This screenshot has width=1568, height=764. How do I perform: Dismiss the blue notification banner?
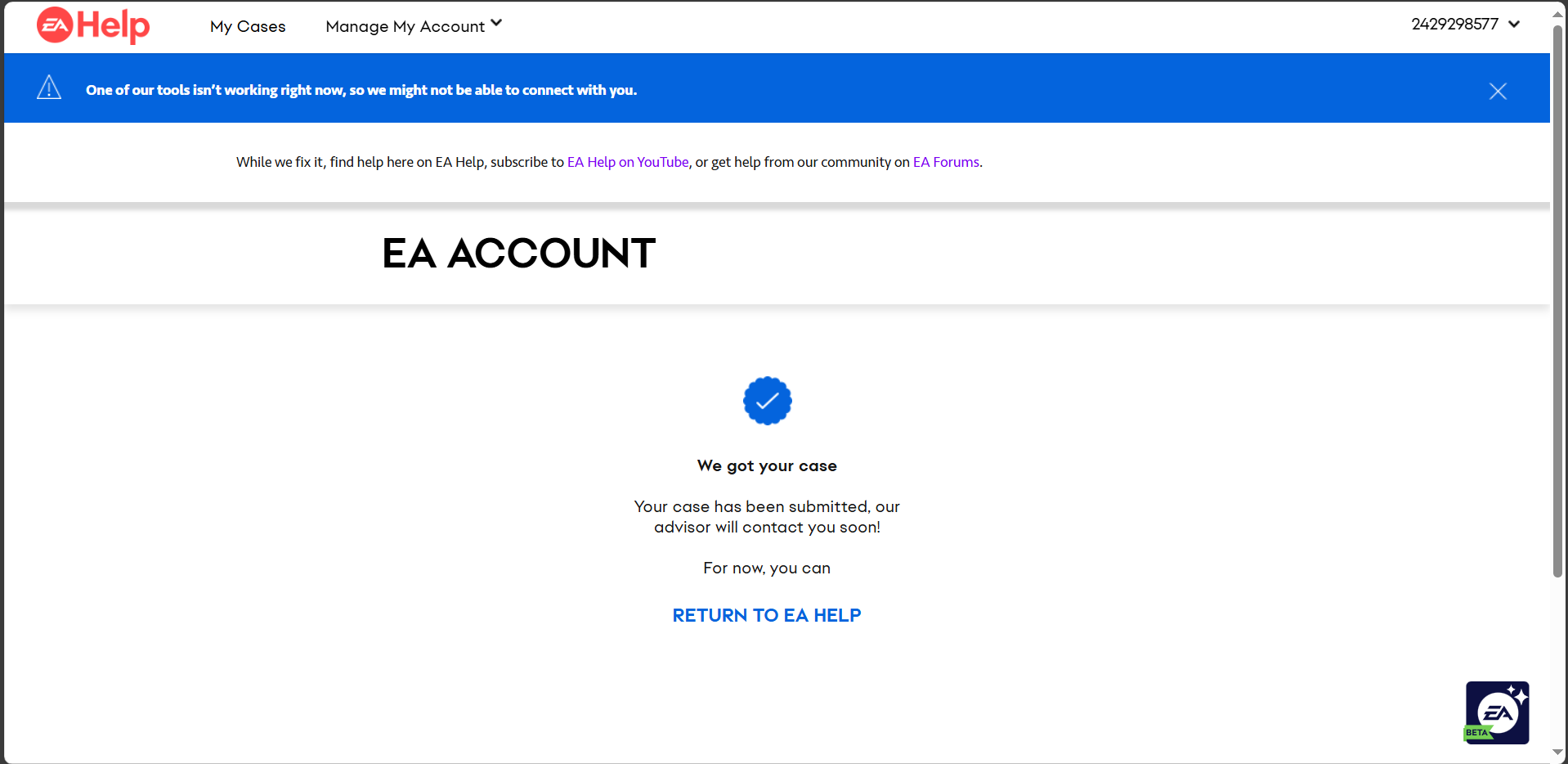[1498, 91]
